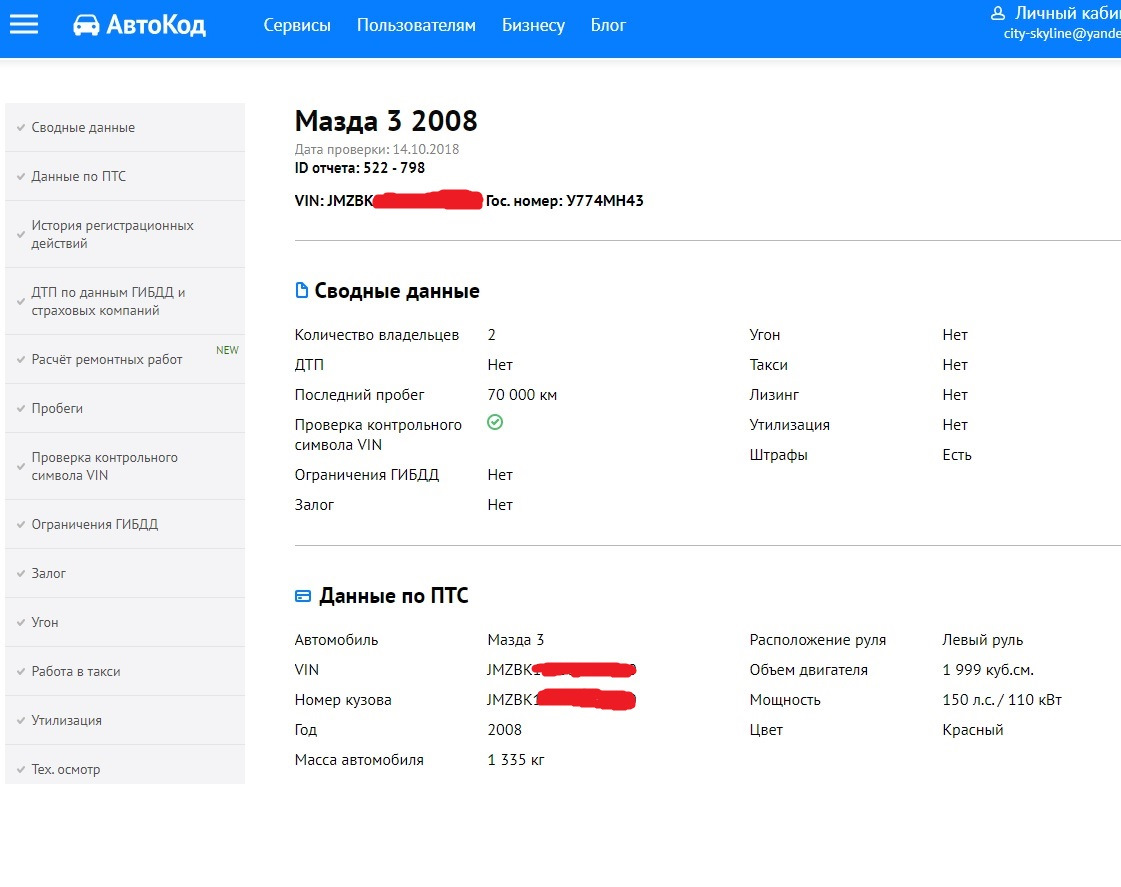Open Расчёт ремонтных работ section

click(107, 359)
